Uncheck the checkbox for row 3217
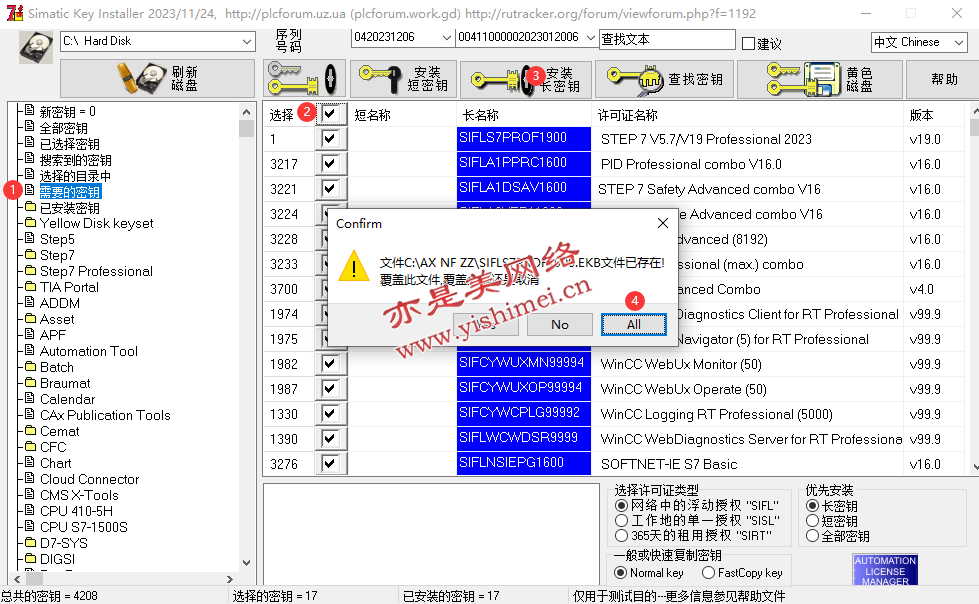 330,164
